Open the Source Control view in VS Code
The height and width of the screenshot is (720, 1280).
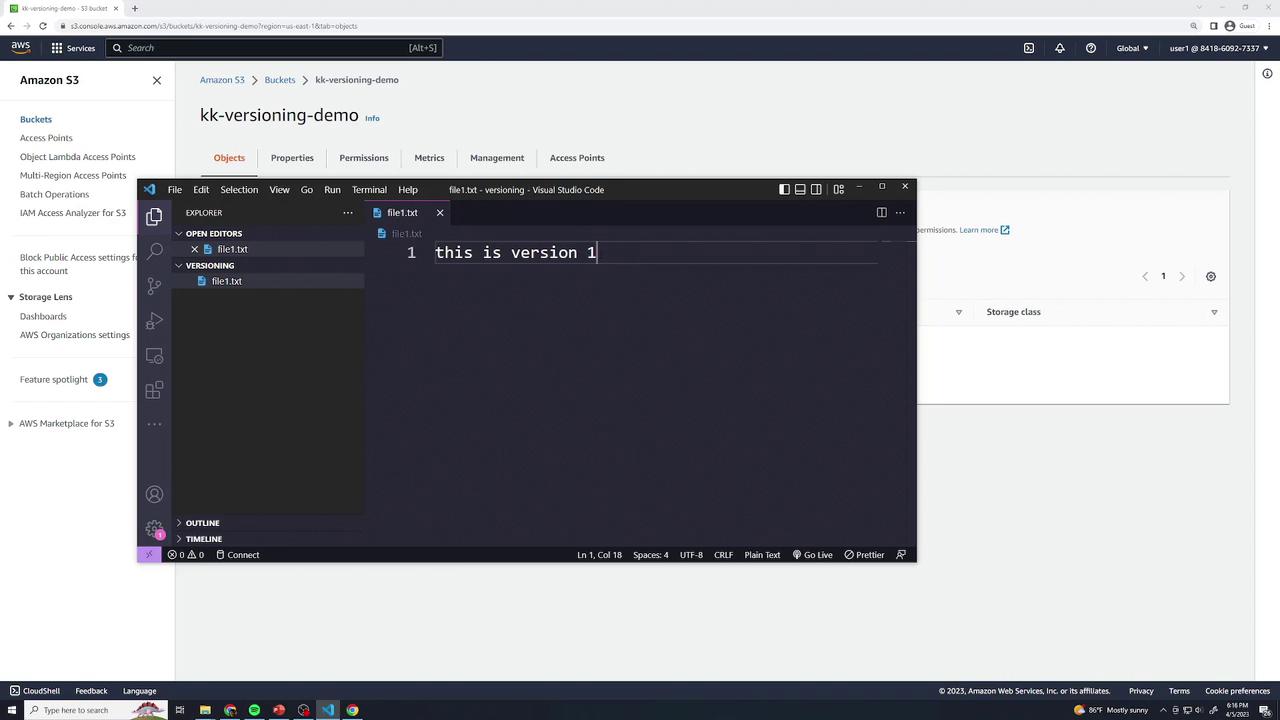click(x=154, y=286)
